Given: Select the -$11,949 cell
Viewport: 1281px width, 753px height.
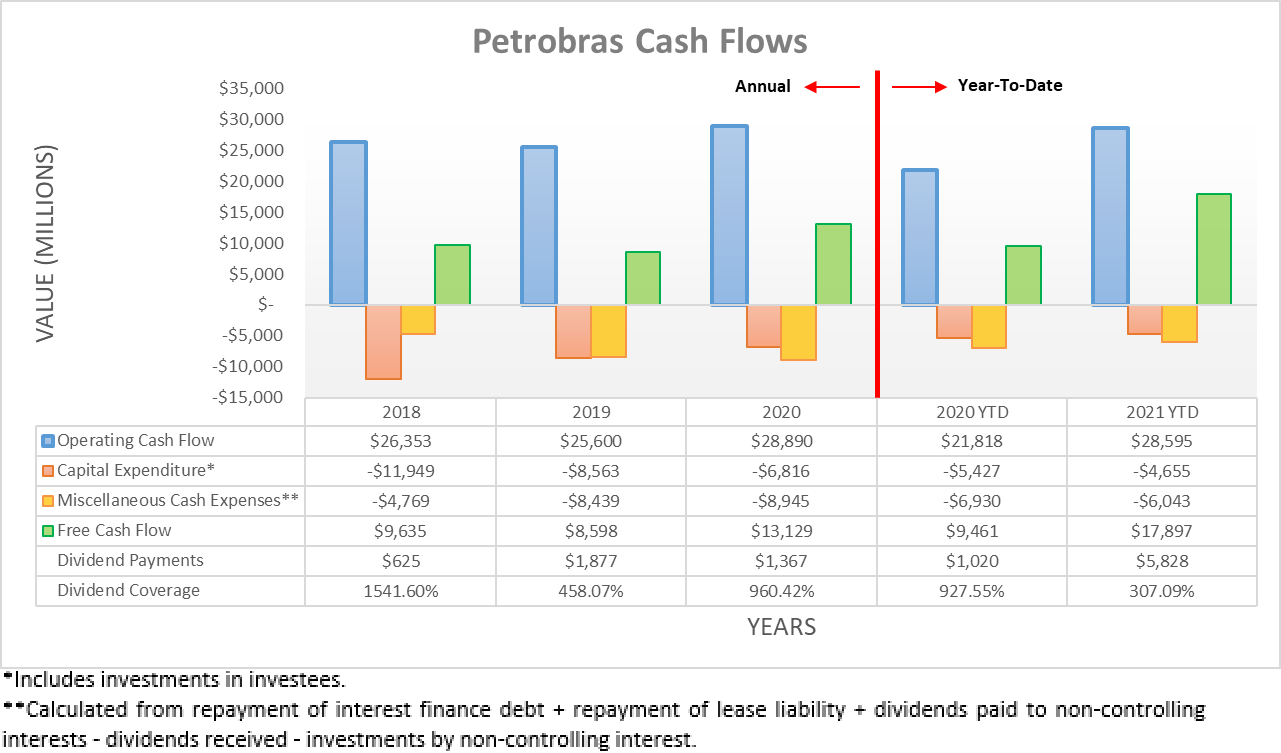Looking at the screenshot, I should (x=401, y=471).
